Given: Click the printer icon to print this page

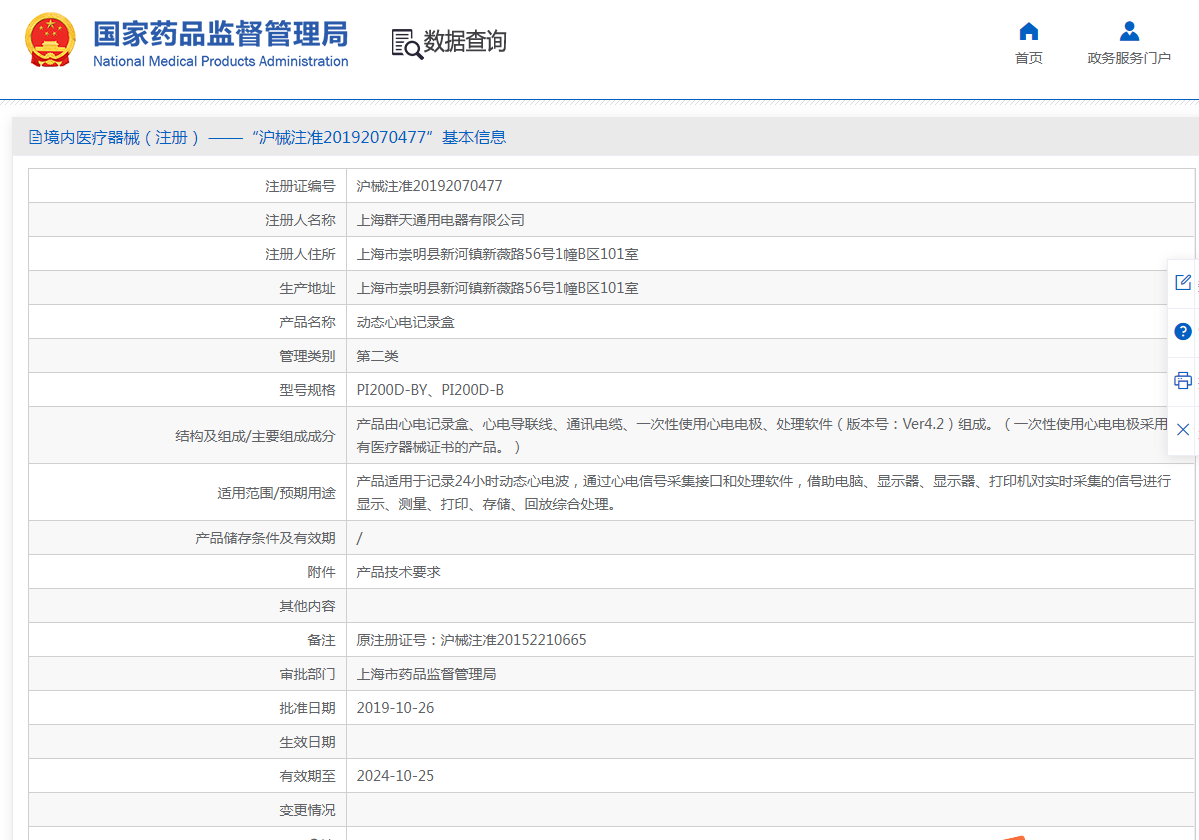Looking at the screenshot, I should pos(1183,381).
